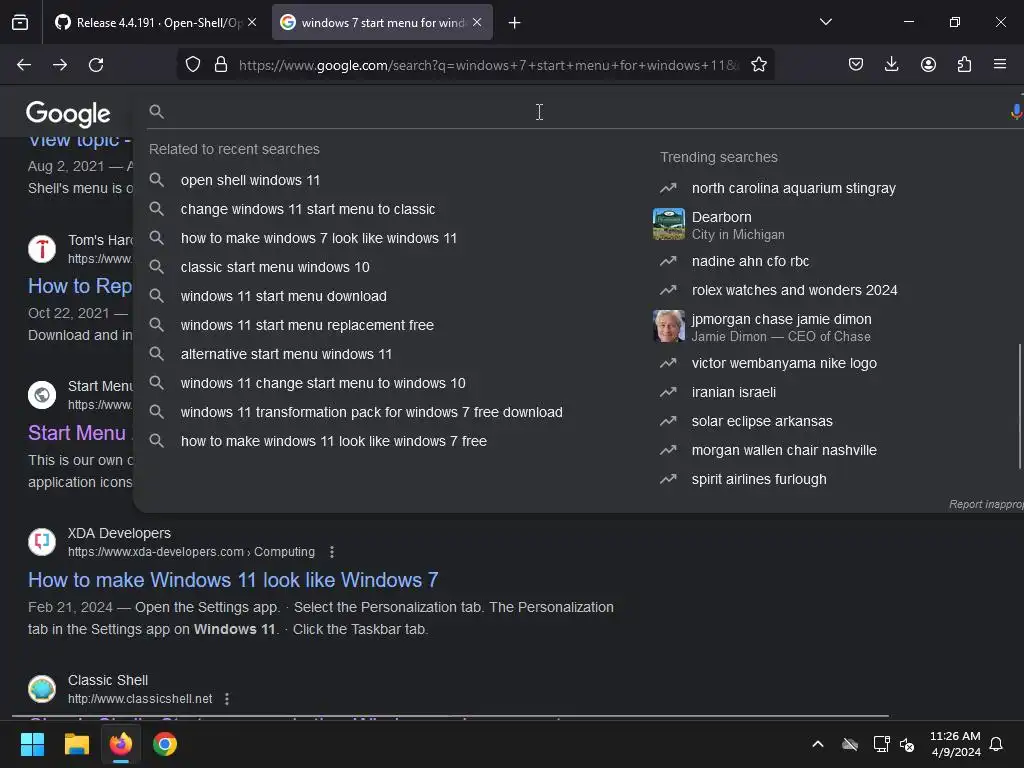Click the XDA Developers site favicon
1024x768 pixels.
click(42, 541)
